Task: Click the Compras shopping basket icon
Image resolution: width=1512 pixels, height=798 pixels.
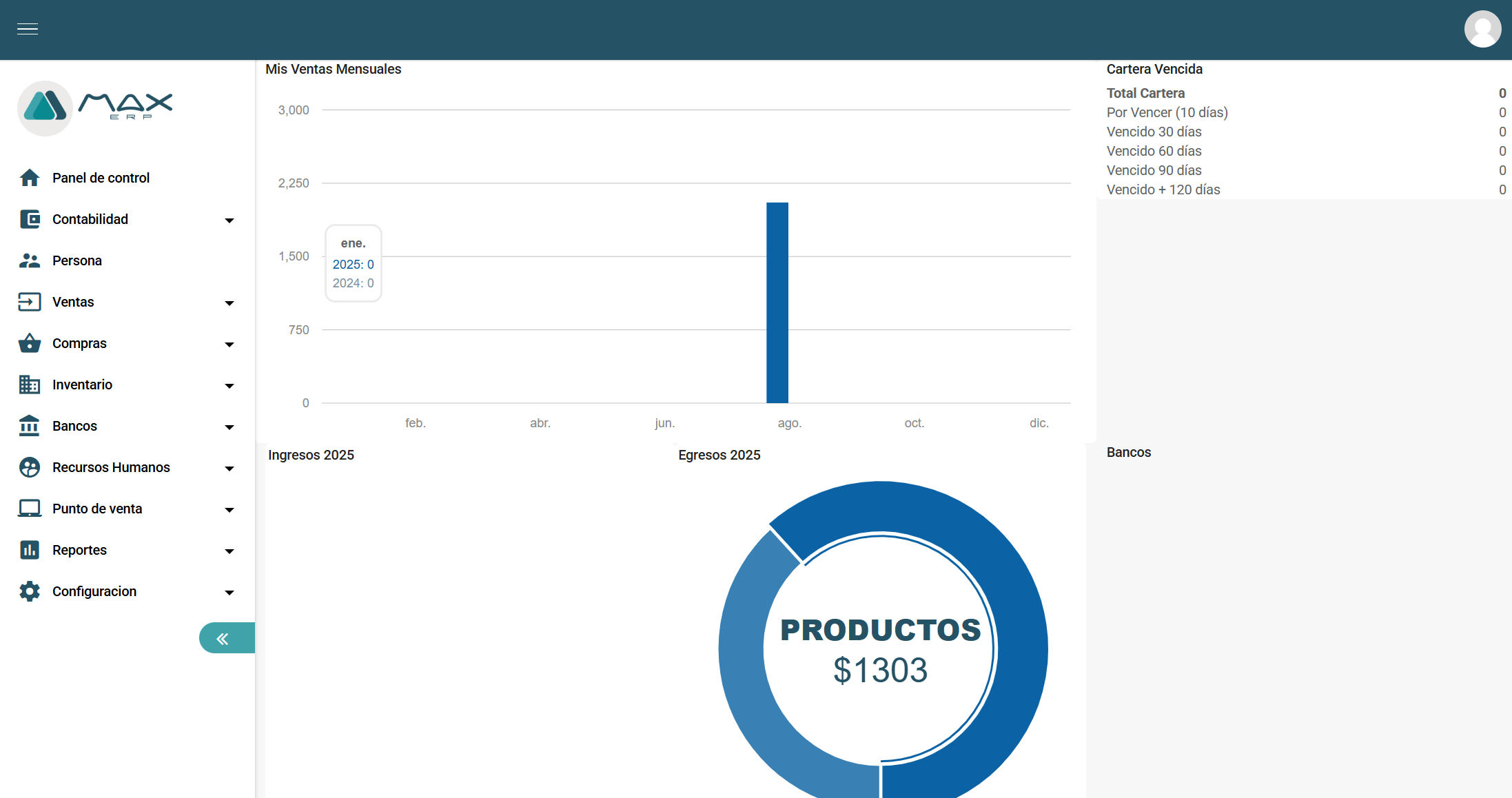Action: [30, 343]
